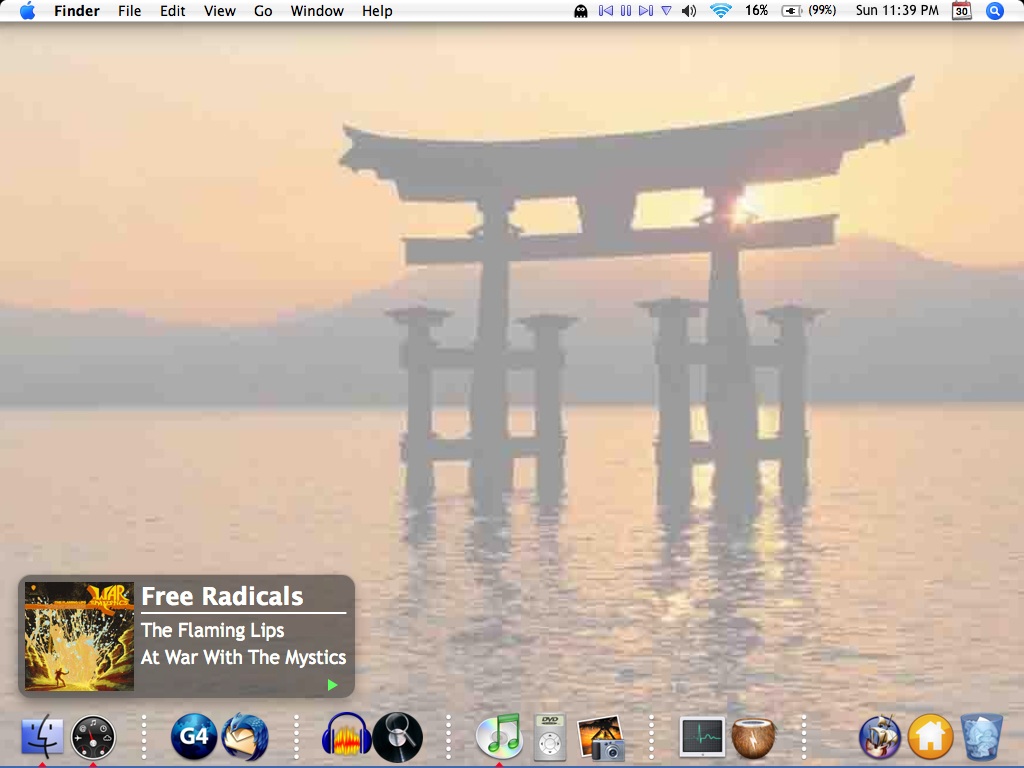Open the Go menu

pyautogui.click(x=263, y=11)
